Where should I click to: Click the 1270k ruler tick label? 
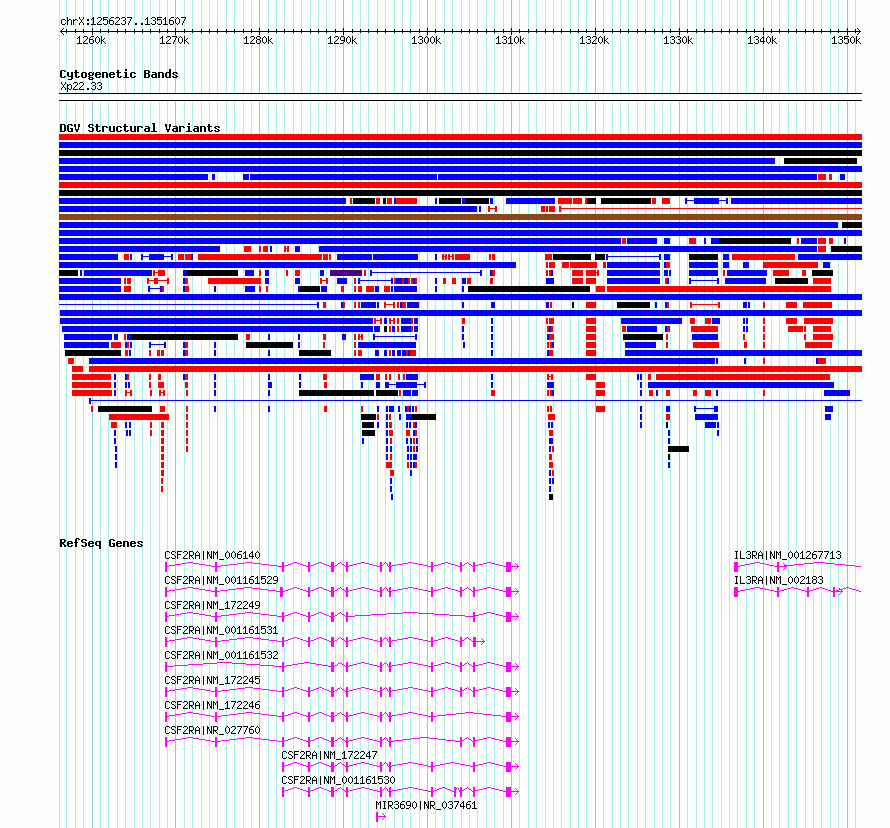pyautogui.click(x=174, y=40)
